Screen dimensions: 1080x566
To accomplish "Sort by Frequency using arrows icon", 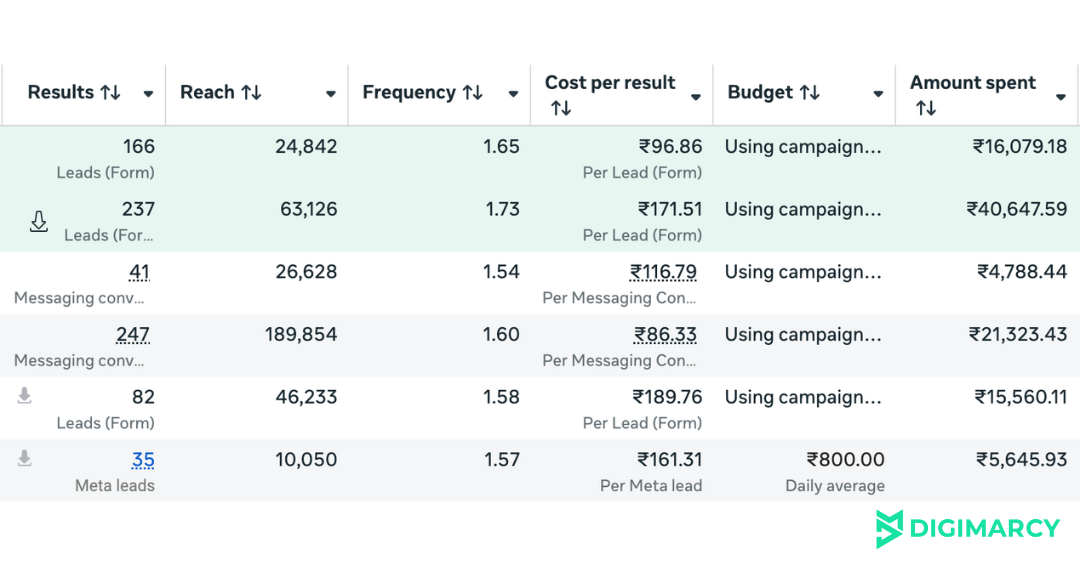I will pyautogui.click(x=472, y=93).
